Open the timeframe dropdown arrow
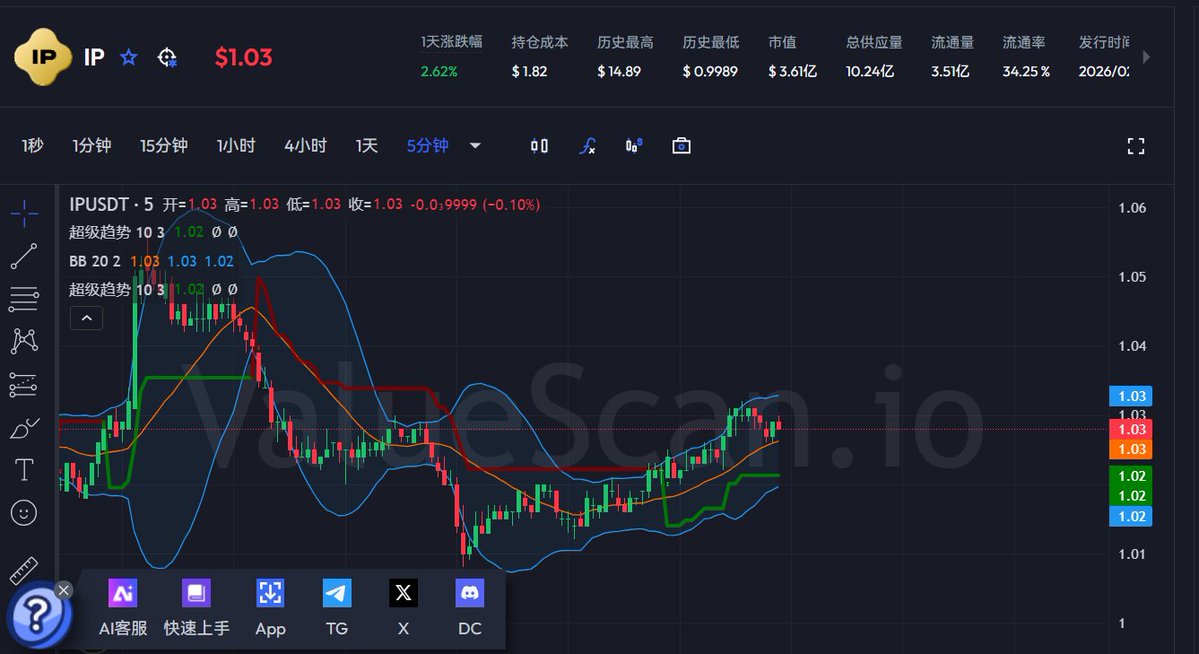The height and width of the screenshot is (654, 1199). (x=475, y=145)
